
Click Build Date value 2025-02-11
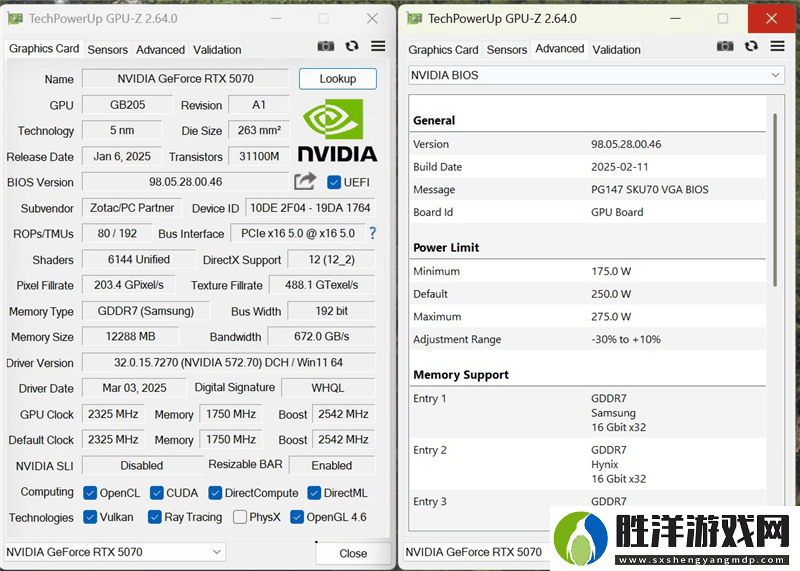(619, 167)
